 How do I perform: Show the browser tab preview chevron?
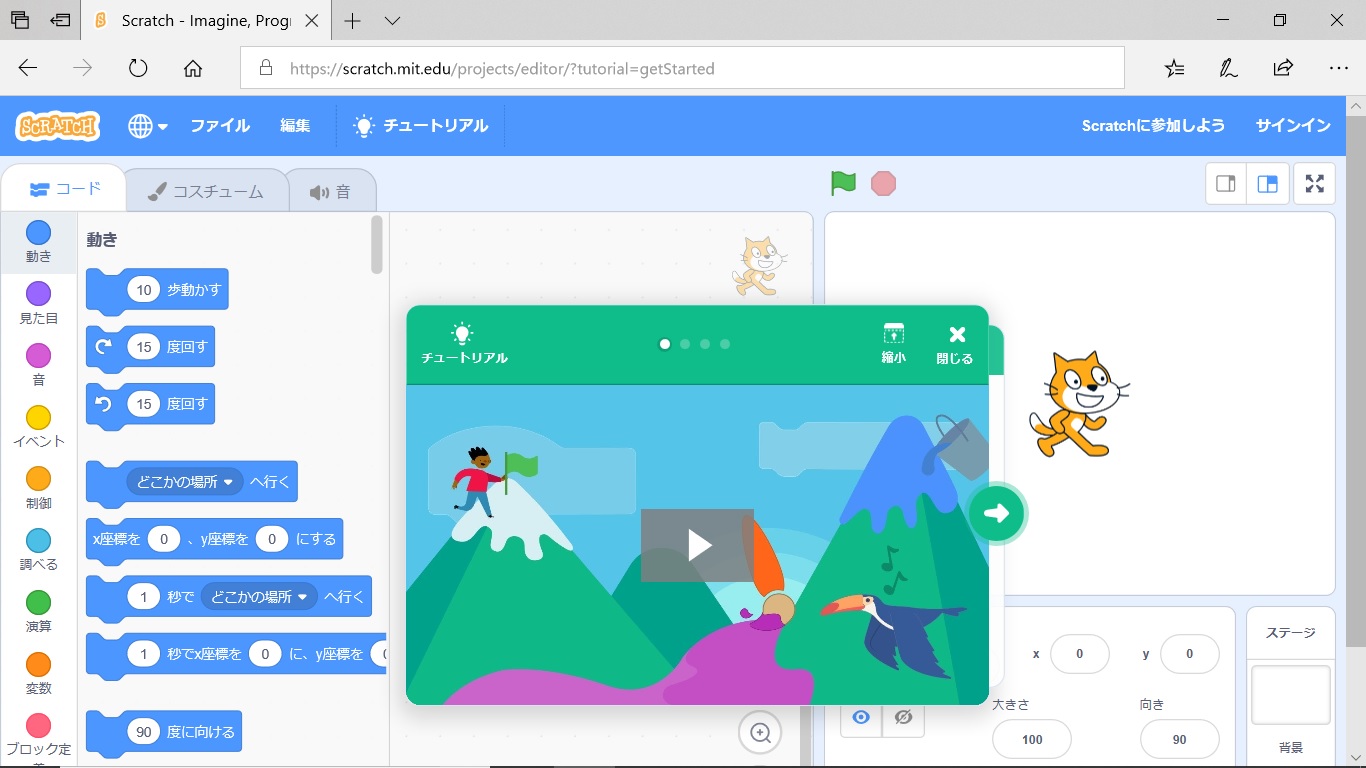click(392, 21)
